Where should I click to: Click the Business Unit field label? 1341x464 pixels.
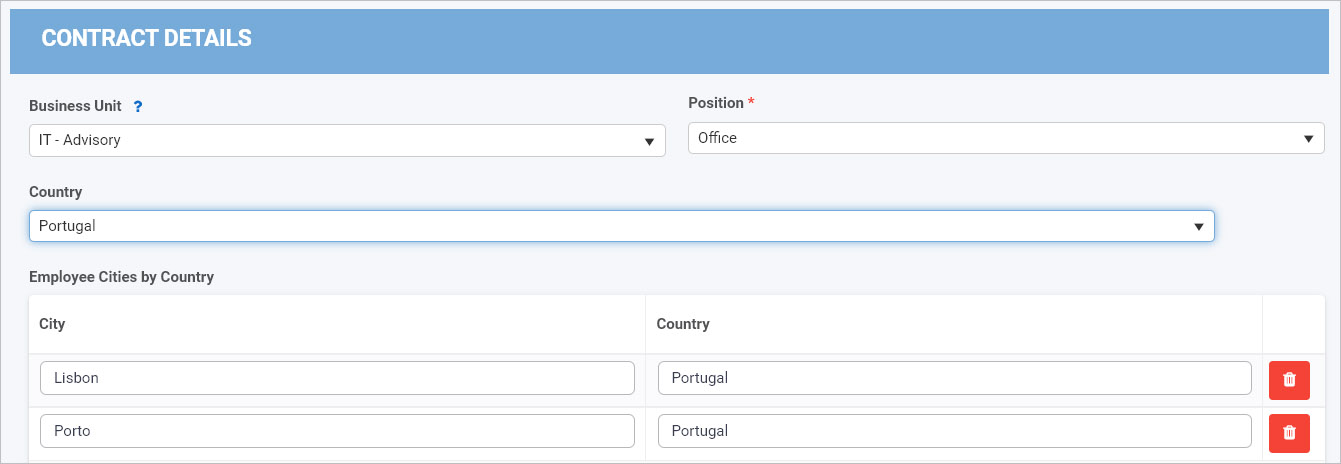pyautogui.click(x=75, y=105)
